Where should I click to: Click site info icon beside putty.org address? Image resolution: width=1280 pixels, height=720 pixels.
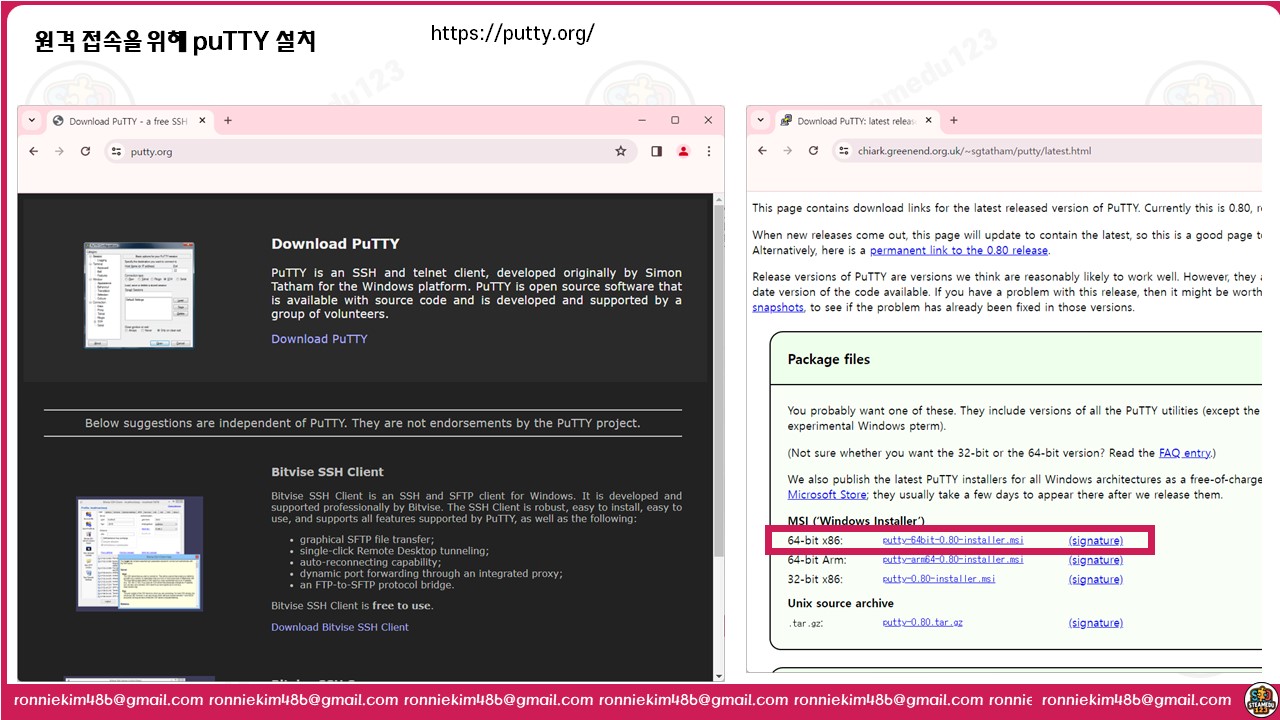pos(116,151)
